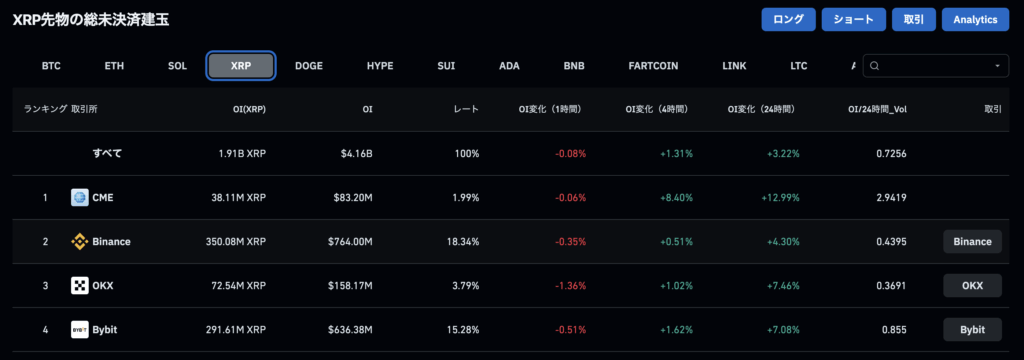Click the OKX trade button

tap(972, 286)
